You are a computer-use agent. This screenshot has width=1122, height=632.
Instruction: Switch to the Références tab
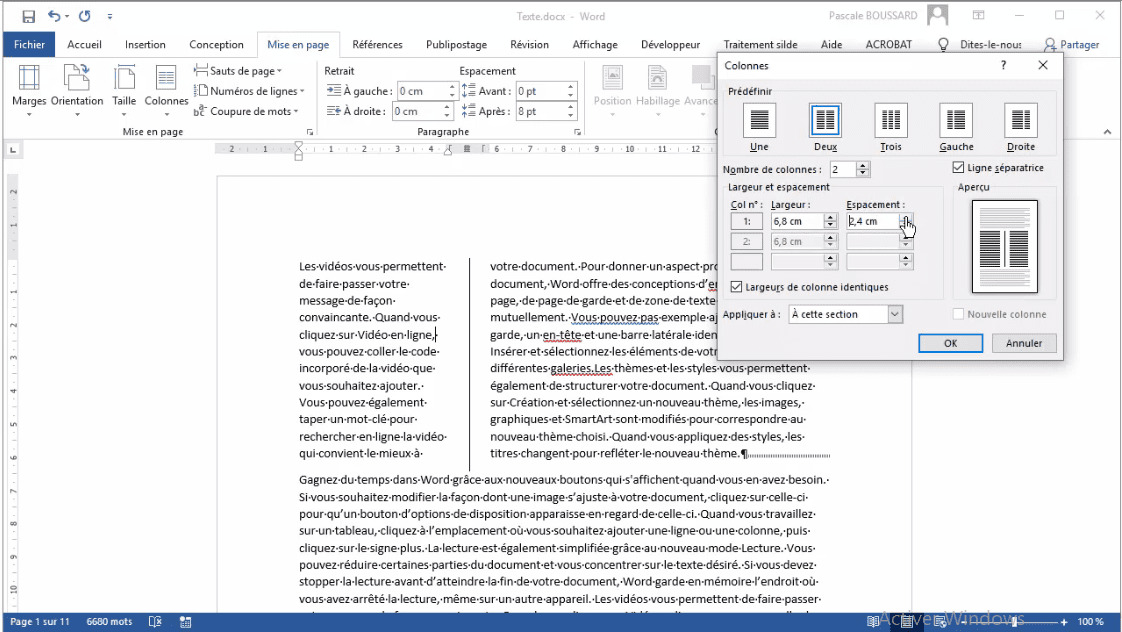click(x=377, y=44)
